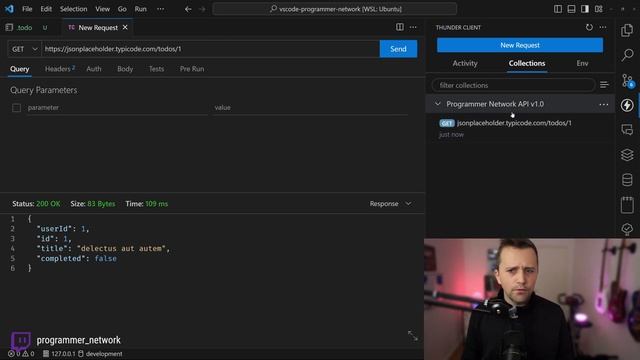Open the Go menu
Viewport: 640px width, 360px height.
pos(122,9)
